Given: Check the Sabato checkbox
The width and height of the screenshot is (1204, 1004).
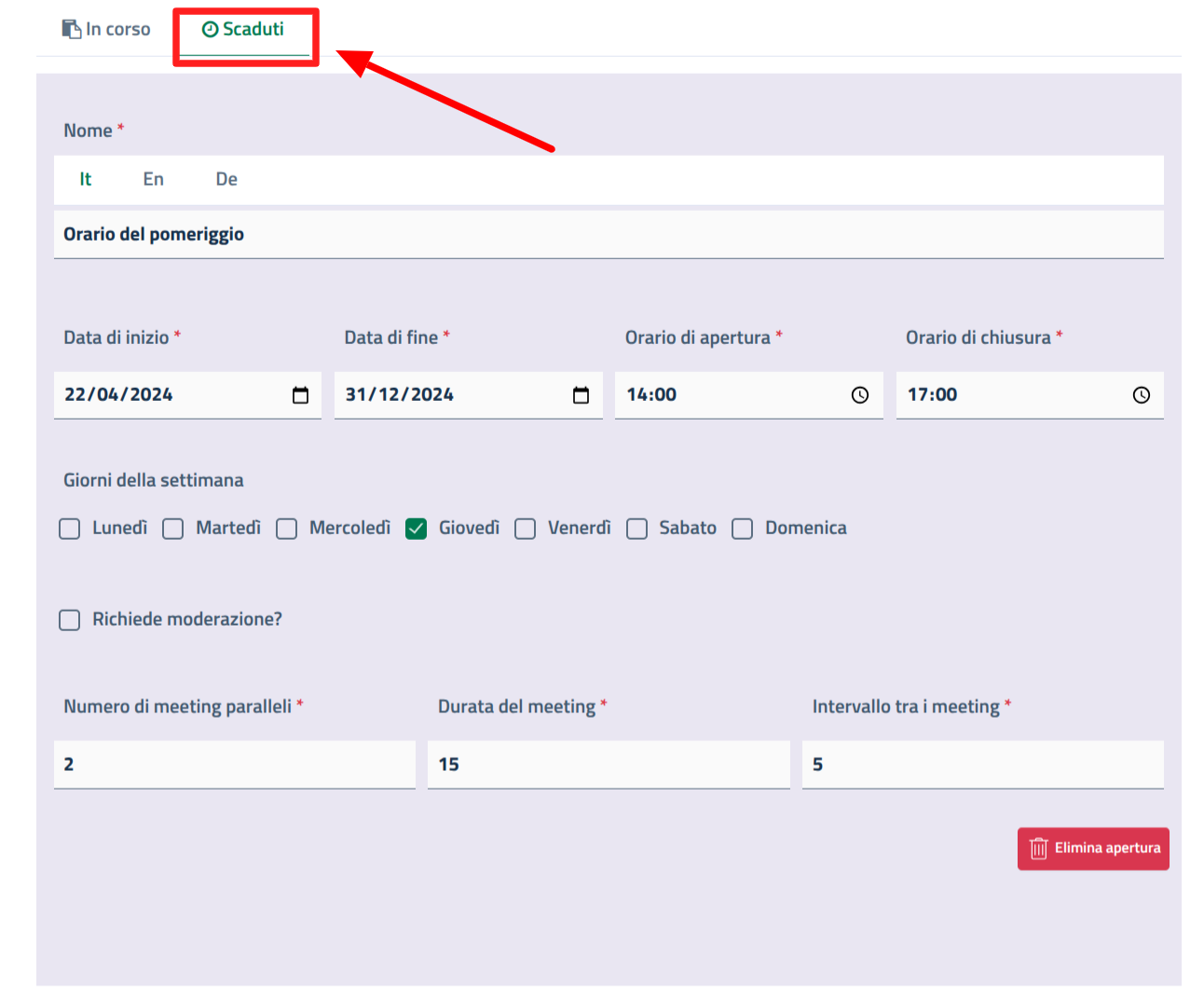Looking at the screenshot, I should pos(636,529).
